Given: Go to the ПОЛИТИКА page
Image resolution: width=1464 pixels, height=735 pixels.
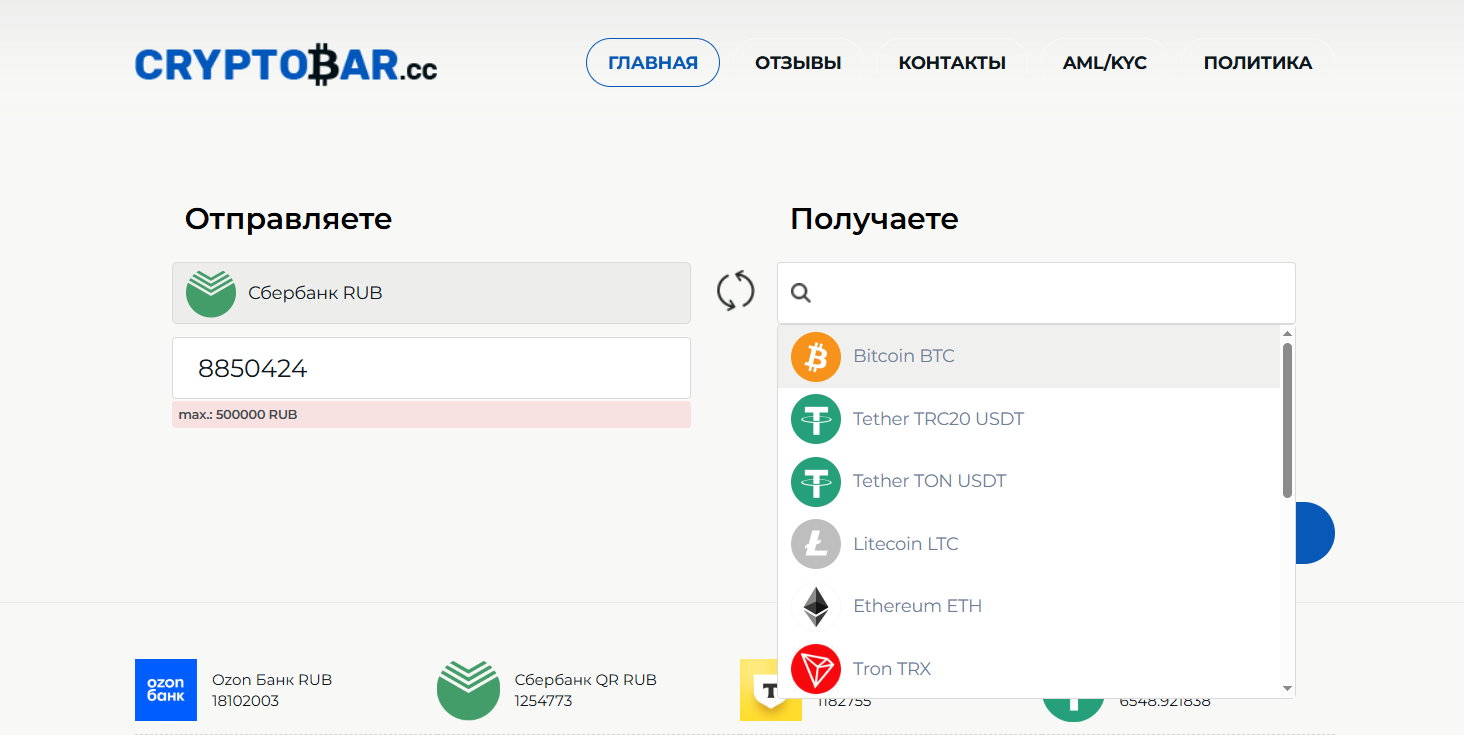Looking at the screenshot, I should (x=1259, y=62).
